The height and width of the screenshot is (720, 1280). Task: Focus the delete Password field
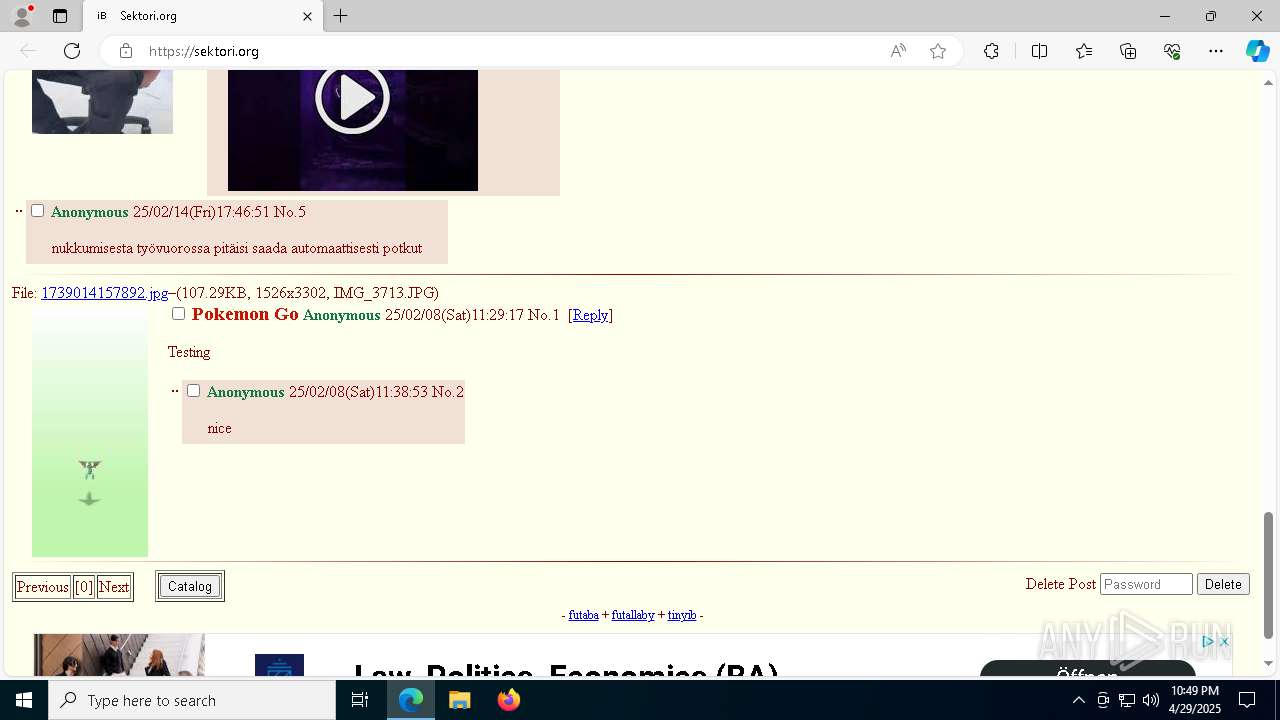(1147, 584)
